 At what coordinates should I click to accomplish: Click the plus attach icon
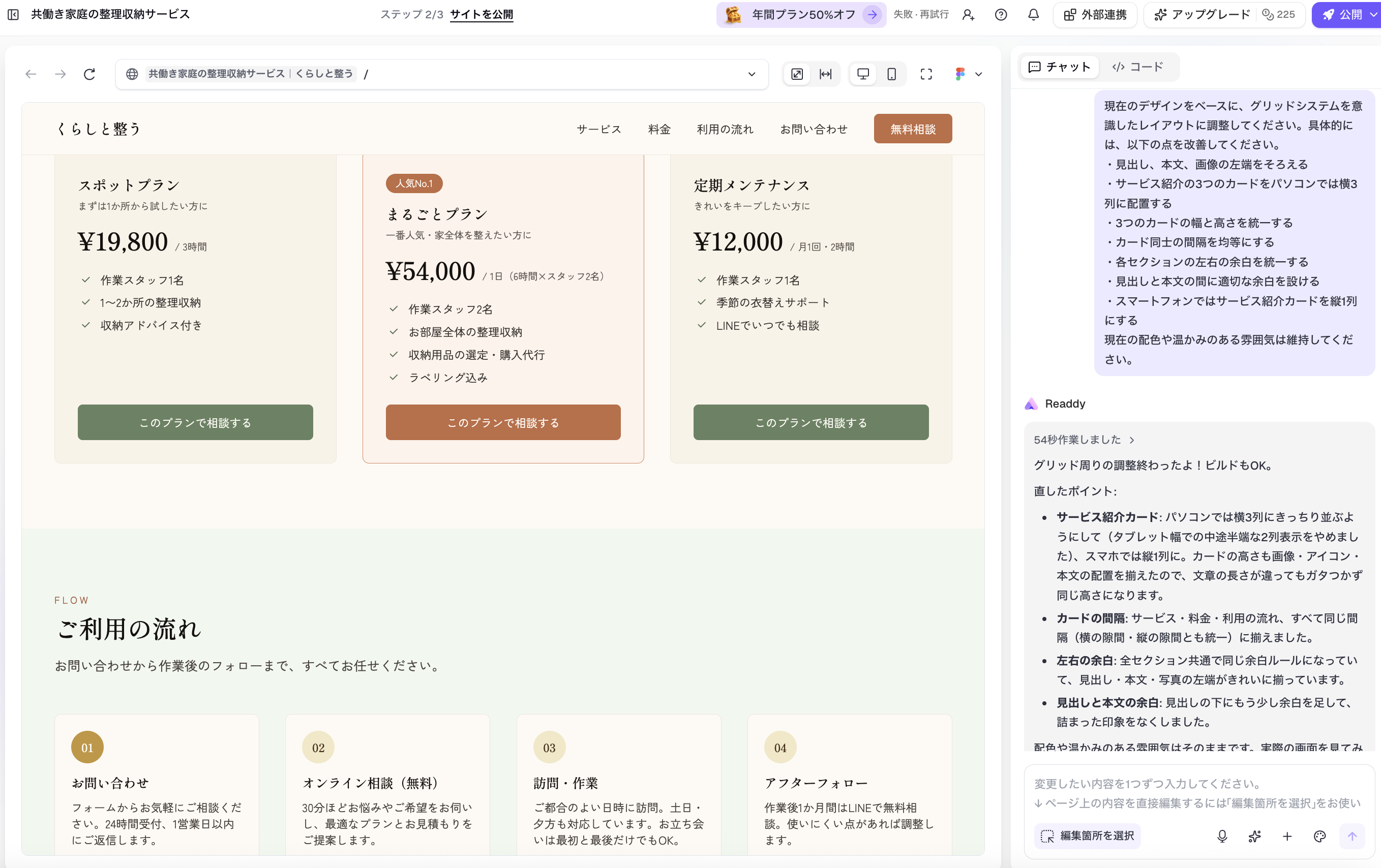[x=1287, y=836]
